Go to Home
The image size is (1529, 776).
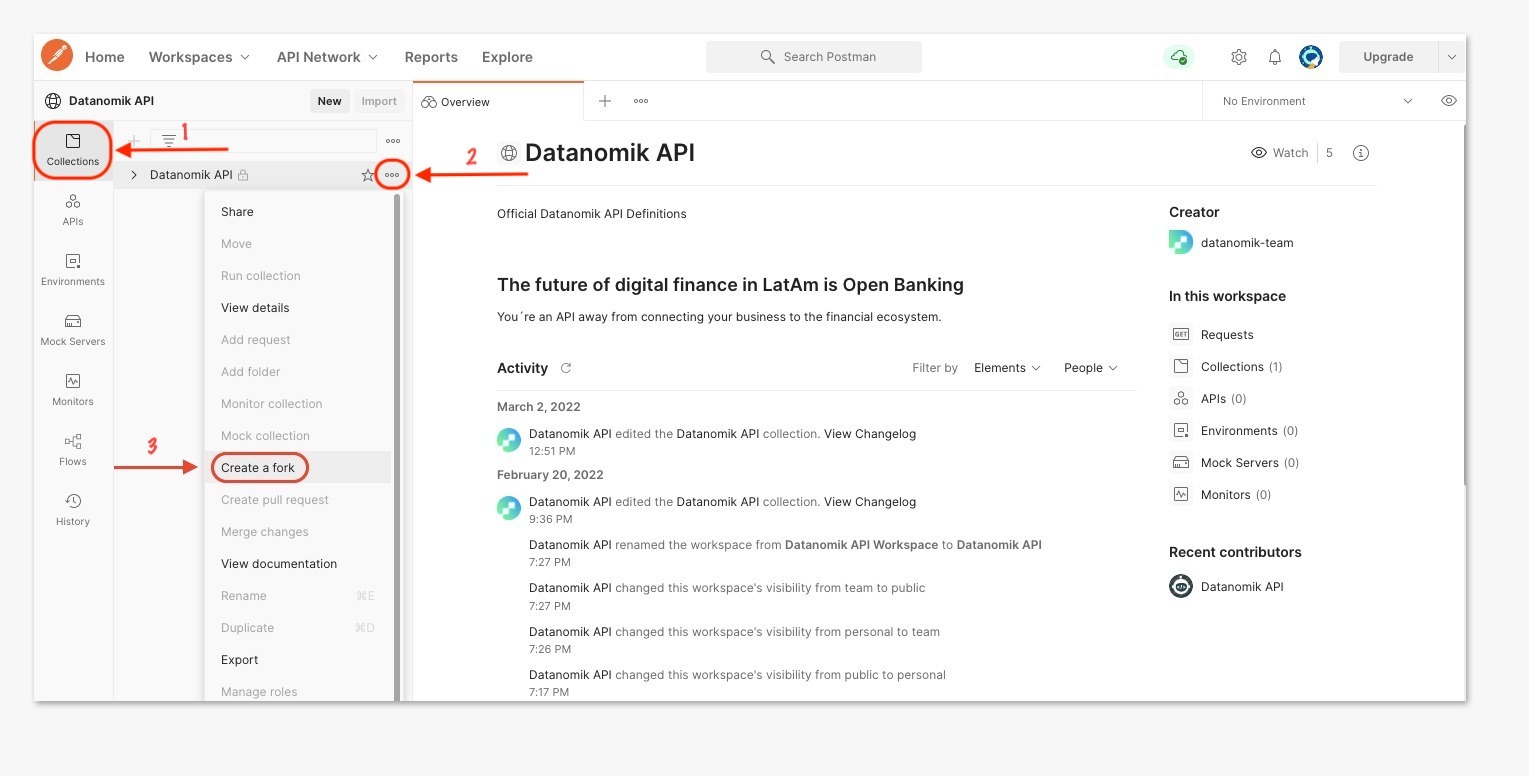(105, 57)
